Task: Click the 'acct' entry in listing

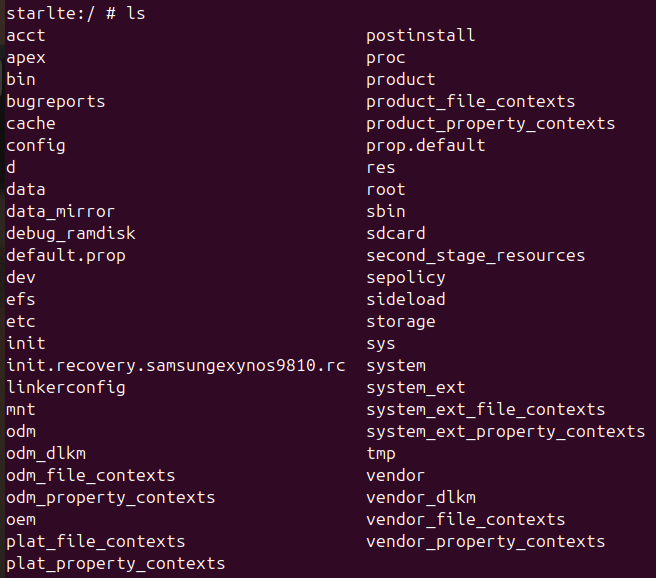Action: click(26, 36)
